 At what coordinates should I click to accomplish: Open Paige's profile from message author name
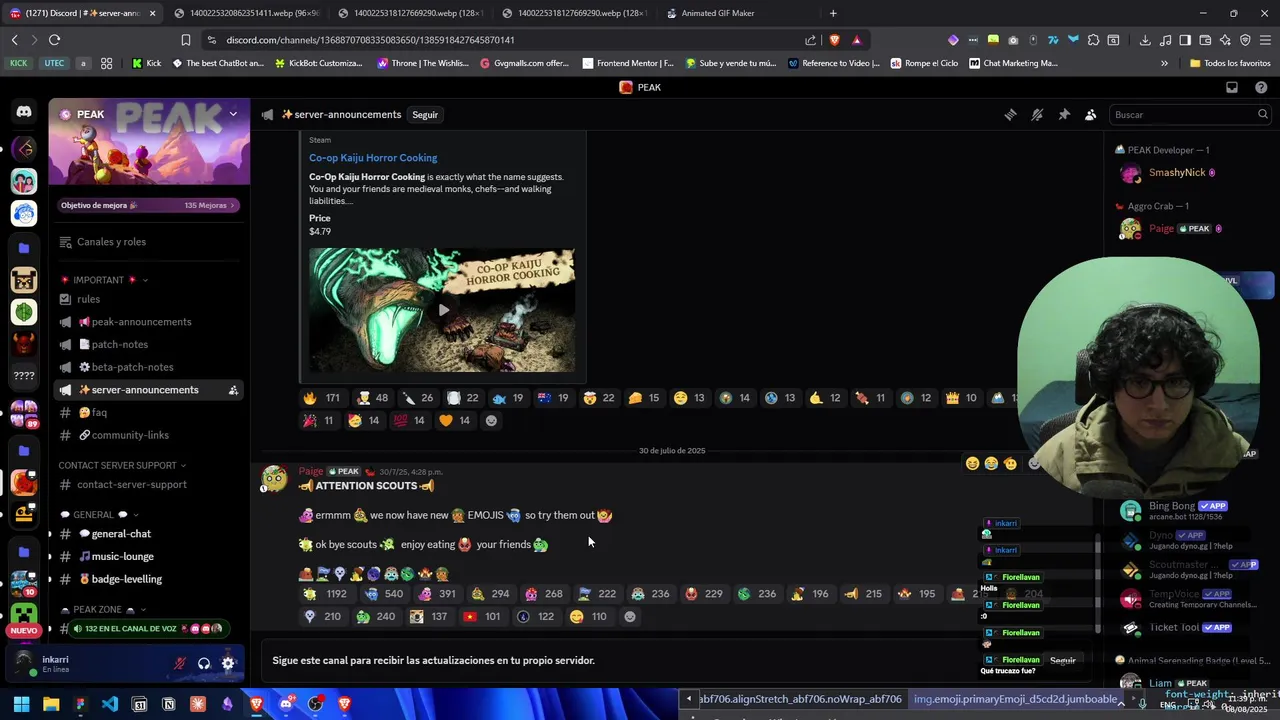click(311, 471)
